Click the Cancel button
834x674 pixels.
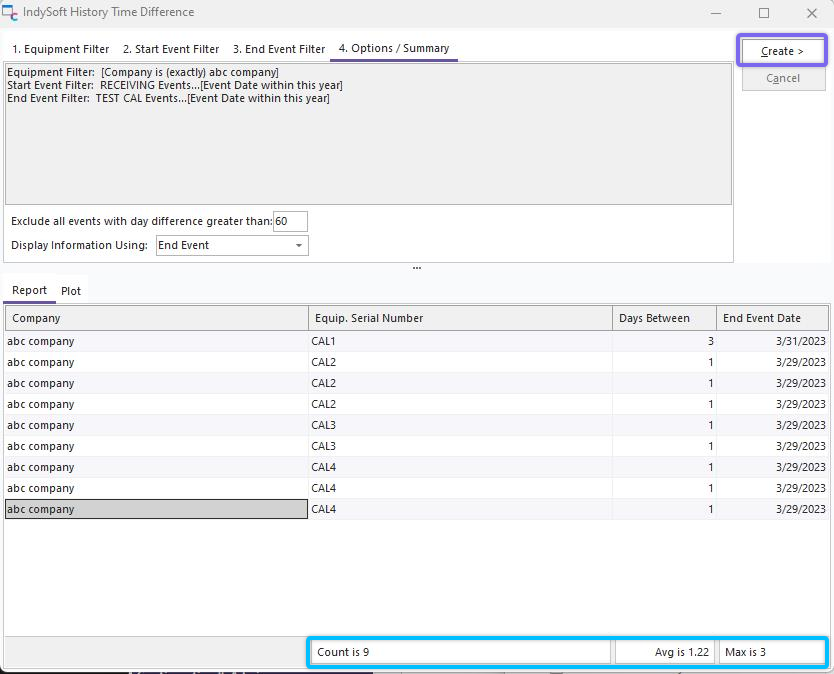coord(782,78)
